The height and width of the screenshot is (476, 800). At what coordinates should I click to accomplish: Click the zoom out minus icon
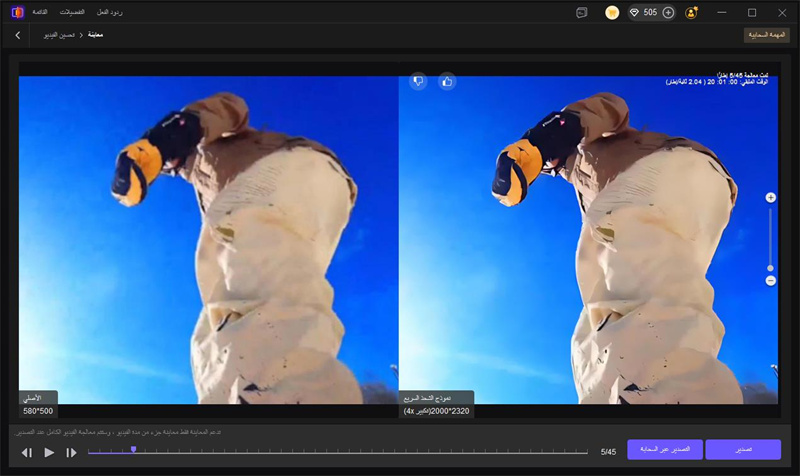coord(770,281)
